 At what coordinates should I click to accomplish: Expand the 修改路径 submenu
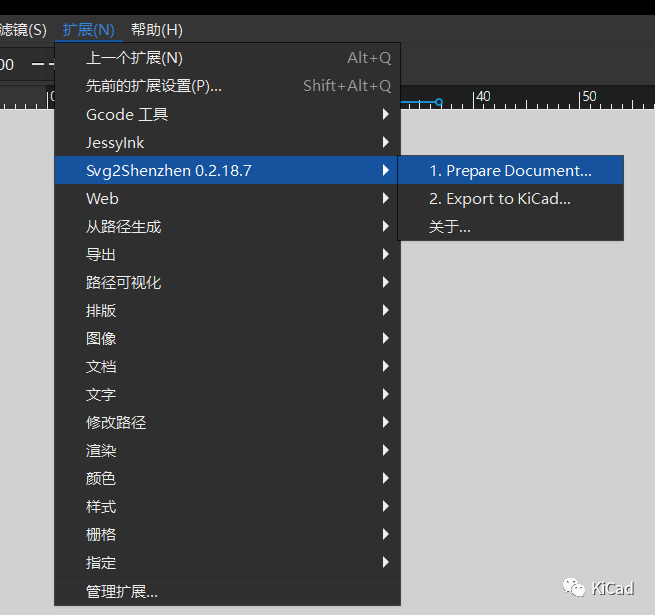(228, 422)
